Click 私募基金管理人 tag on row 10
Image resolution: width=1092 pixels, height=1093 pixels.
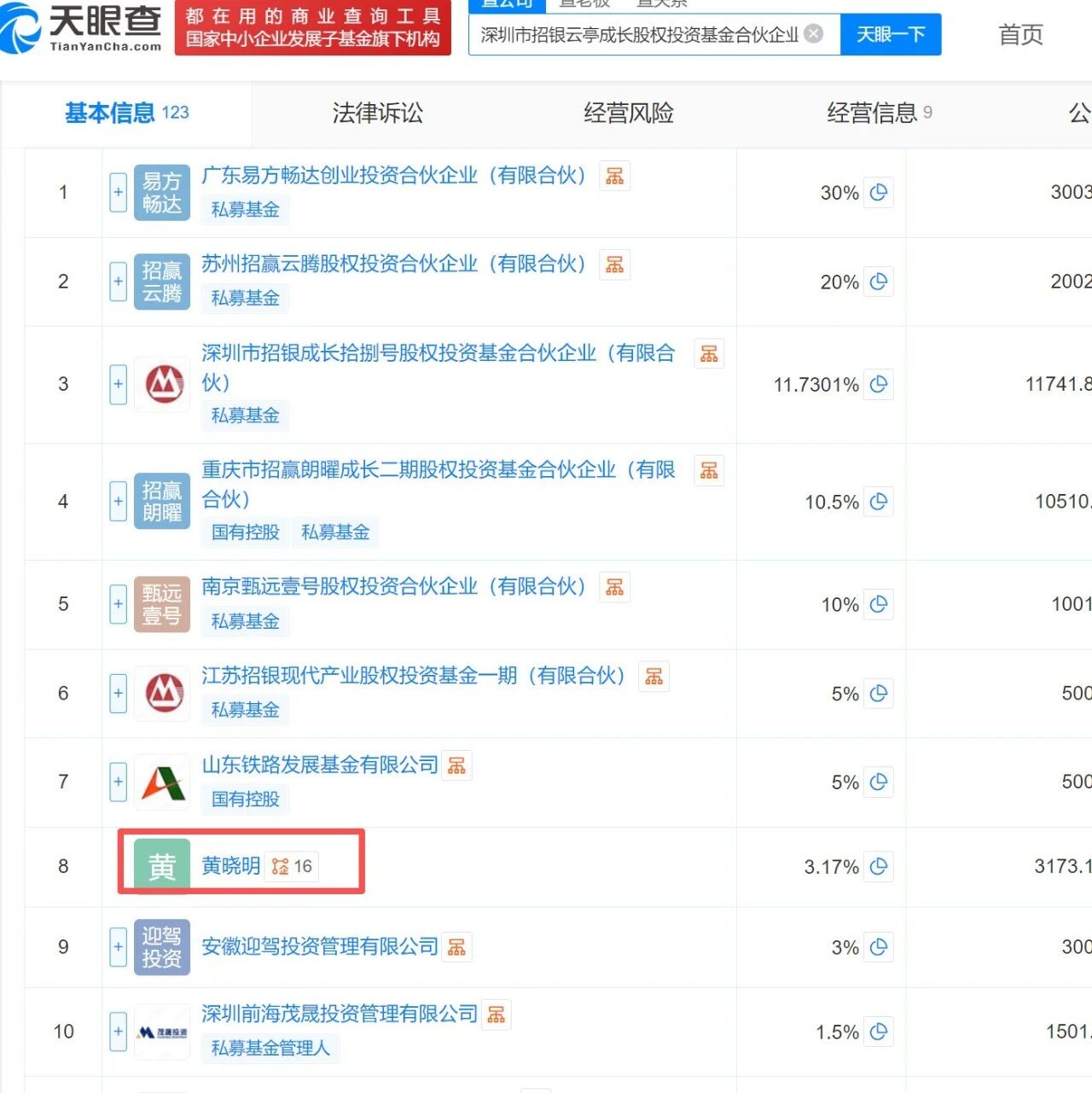tap(270, 1049)
